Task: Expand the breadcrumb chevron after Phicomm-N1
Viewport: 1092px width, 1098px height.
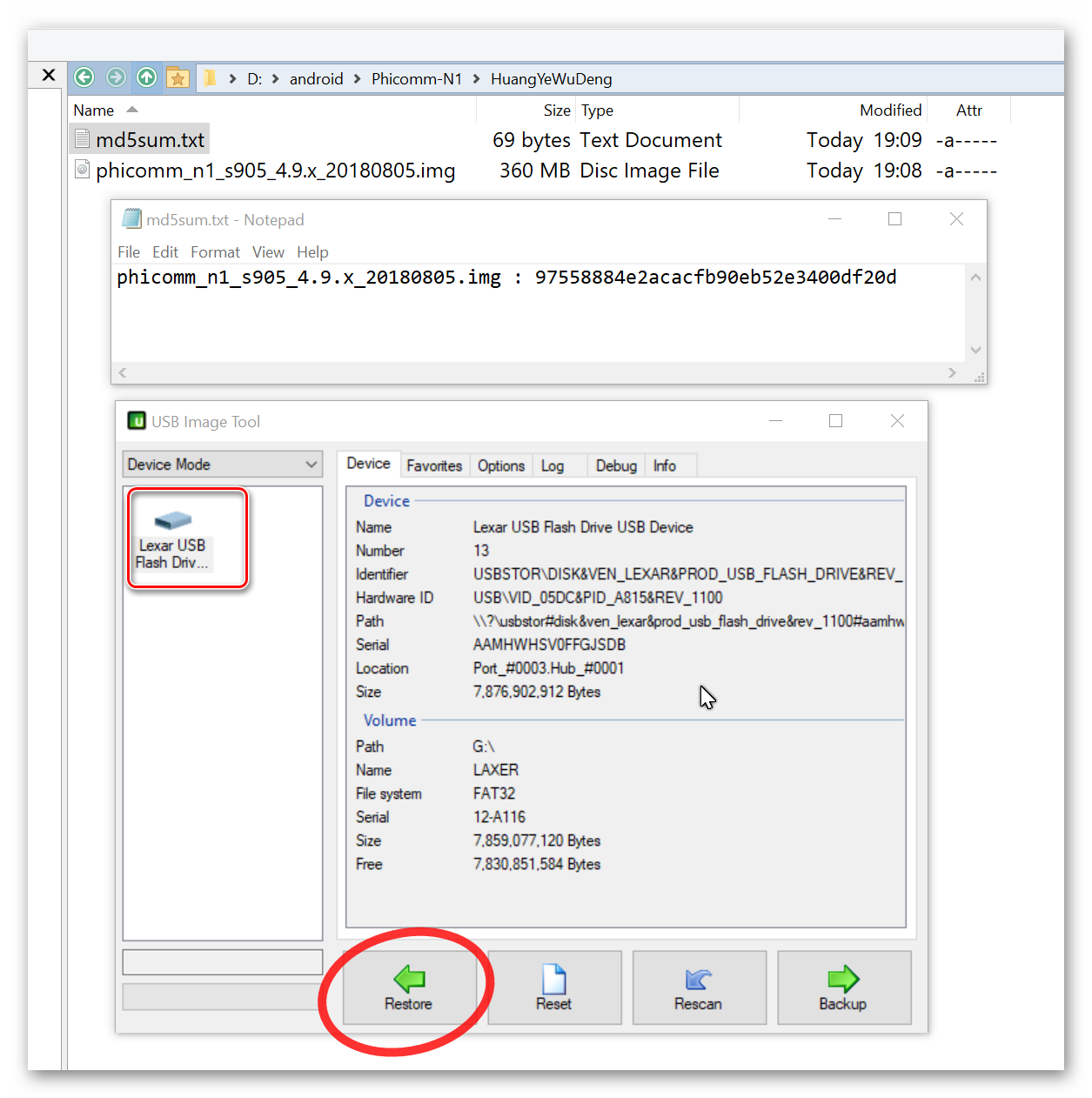Action: tap(477, 79)
